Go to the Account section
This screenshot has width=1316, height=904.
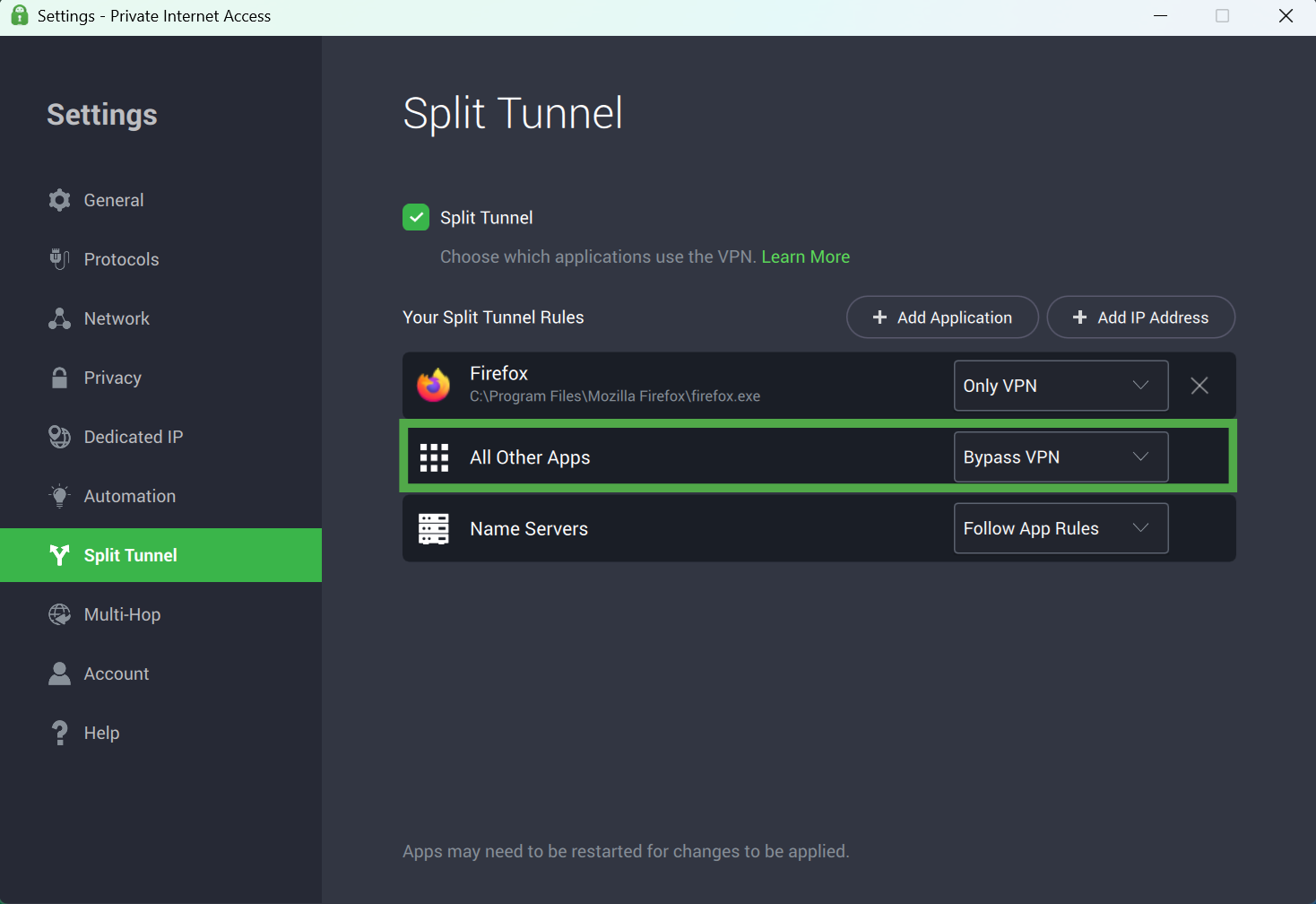160,674
